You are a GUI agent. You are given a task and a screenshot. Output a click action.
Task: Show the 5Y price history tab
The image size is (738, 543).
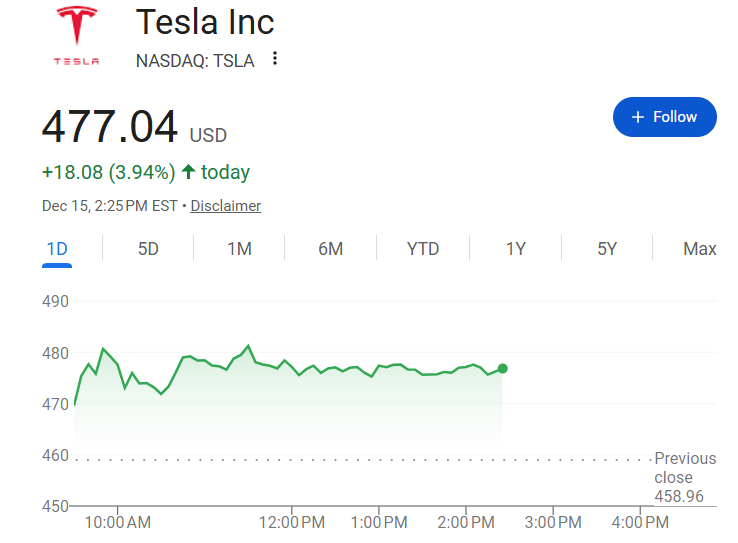coord(607,249)
